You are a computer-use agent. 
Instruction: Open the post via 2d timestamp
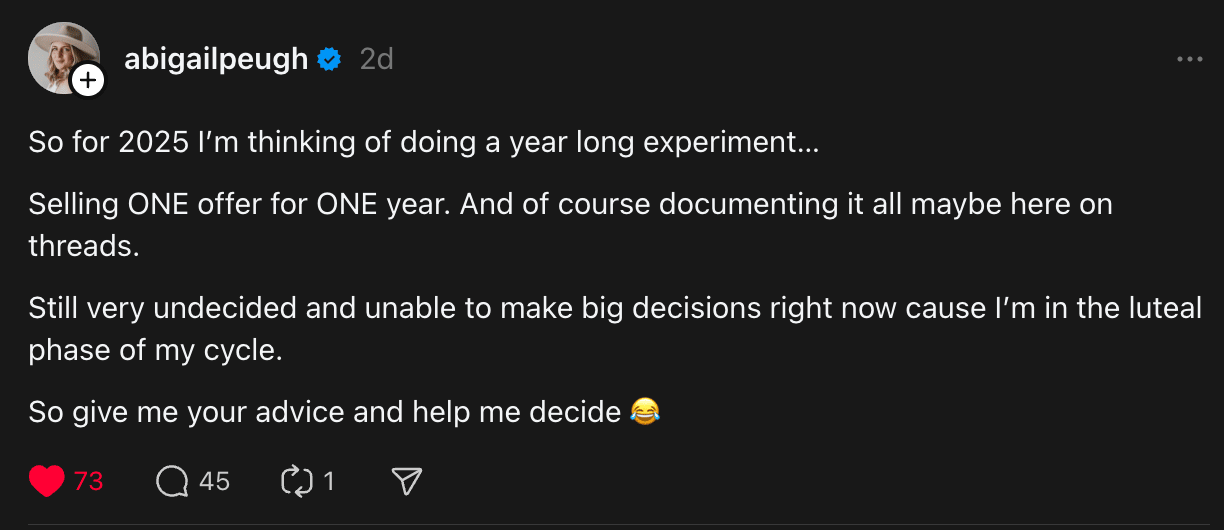pyautogui.click(x=376, y=60)
